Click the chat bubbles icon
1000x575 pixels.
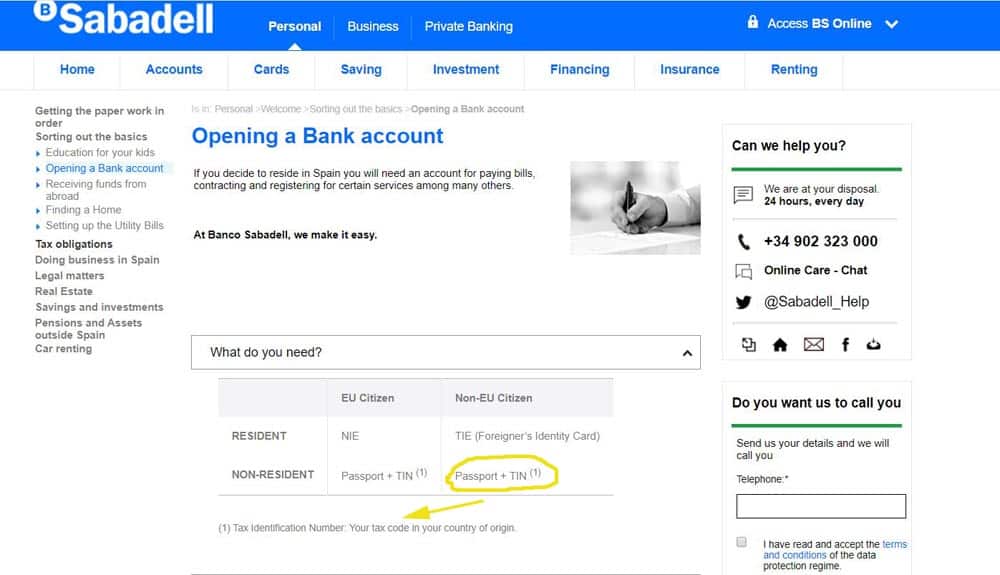click(743, 272)
